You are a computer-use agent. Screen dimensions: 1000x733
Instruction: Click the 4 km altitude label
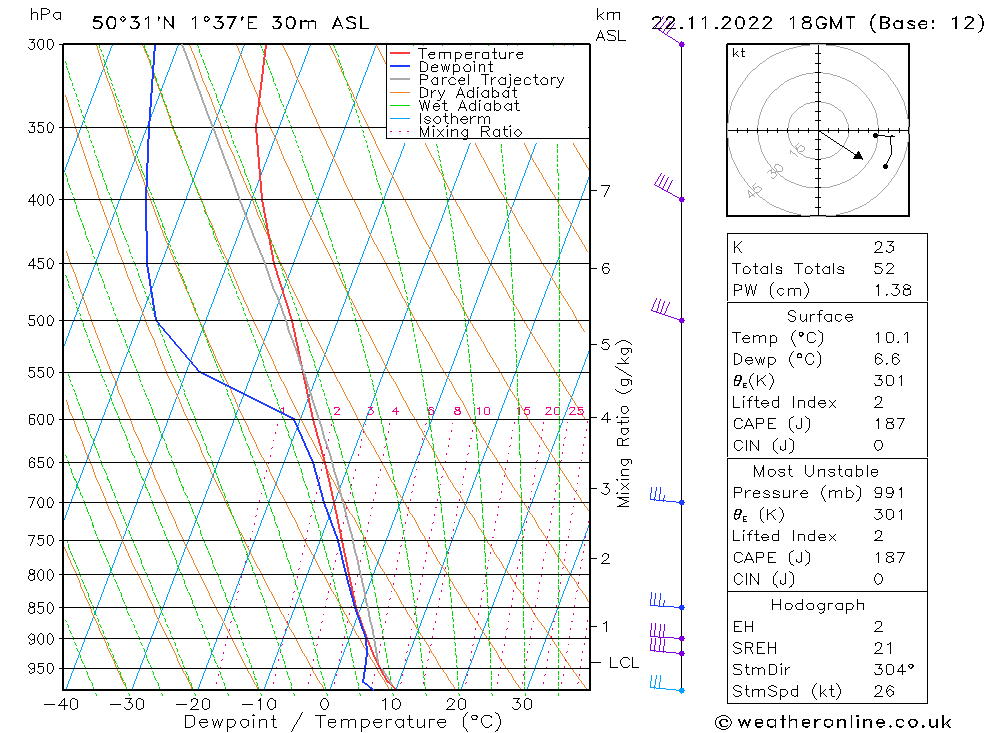[606, 418]
